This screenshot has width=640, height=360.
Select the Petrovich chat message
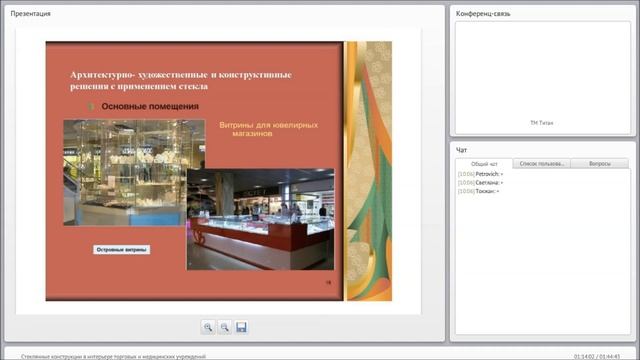pyautogui.click(x=480, y=174)
